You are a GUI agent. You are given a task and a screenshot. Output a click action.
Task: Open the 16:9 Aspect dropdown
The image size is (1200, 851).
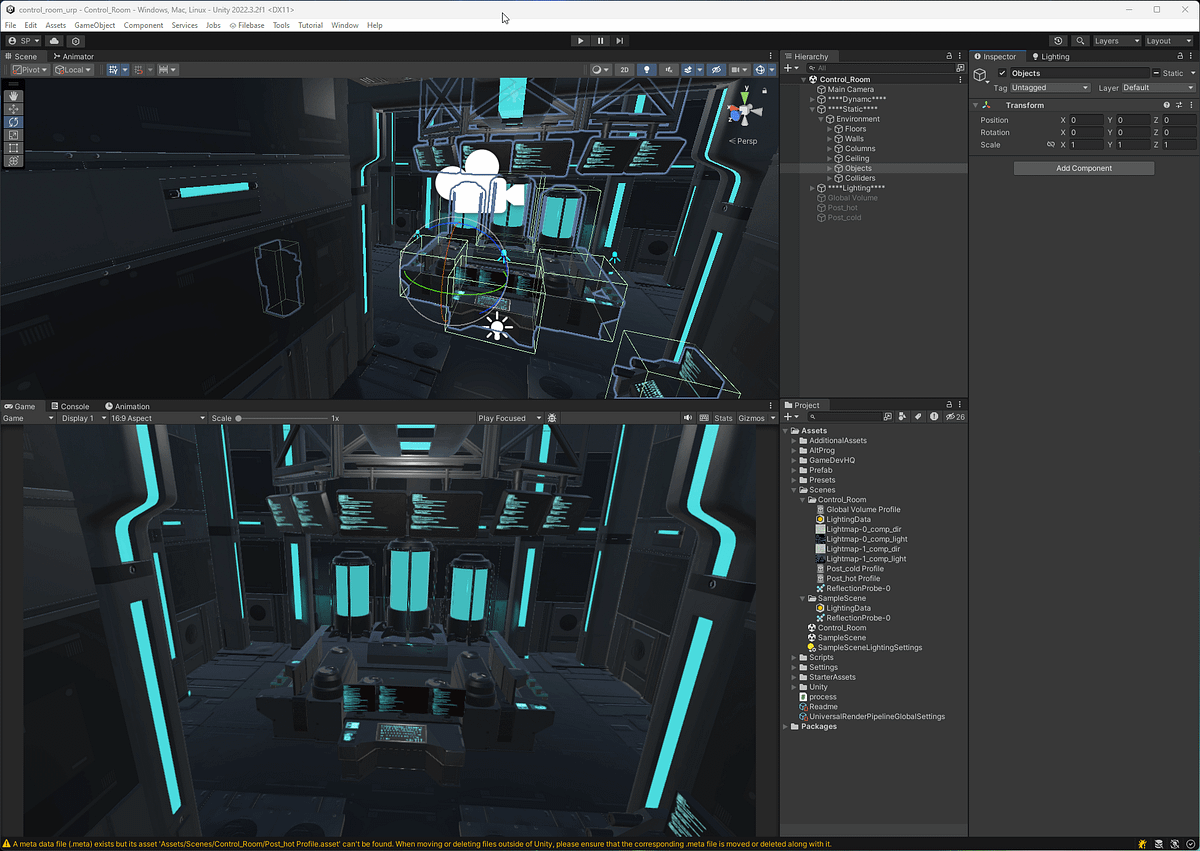pos(157,418)
